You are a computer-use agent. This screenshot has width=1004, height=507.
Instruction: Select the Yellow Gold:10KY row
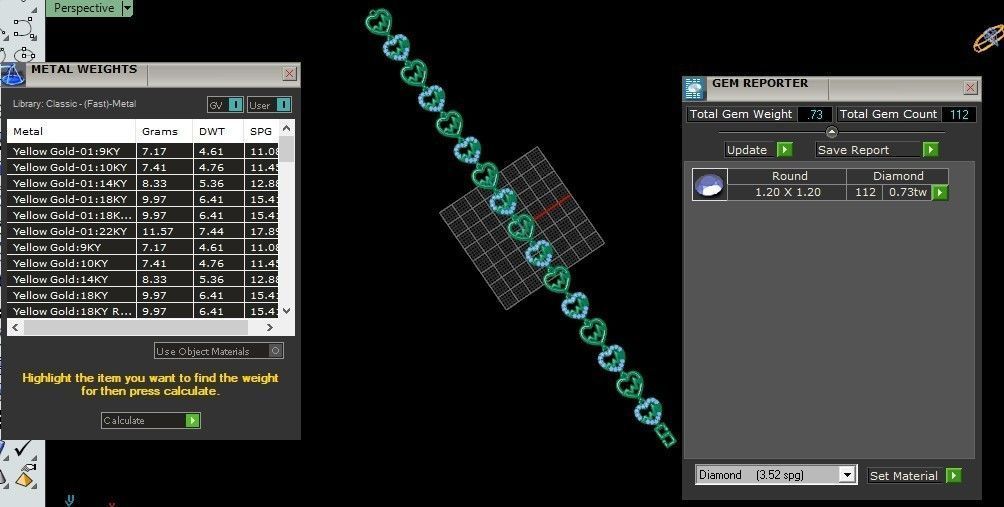[x=143, y=263]
